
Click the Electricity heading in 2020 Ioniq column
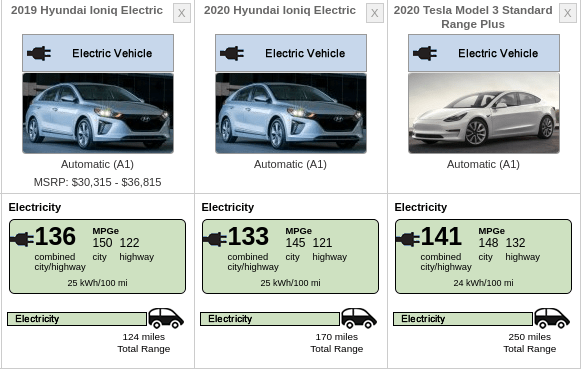tap(228, 207)
